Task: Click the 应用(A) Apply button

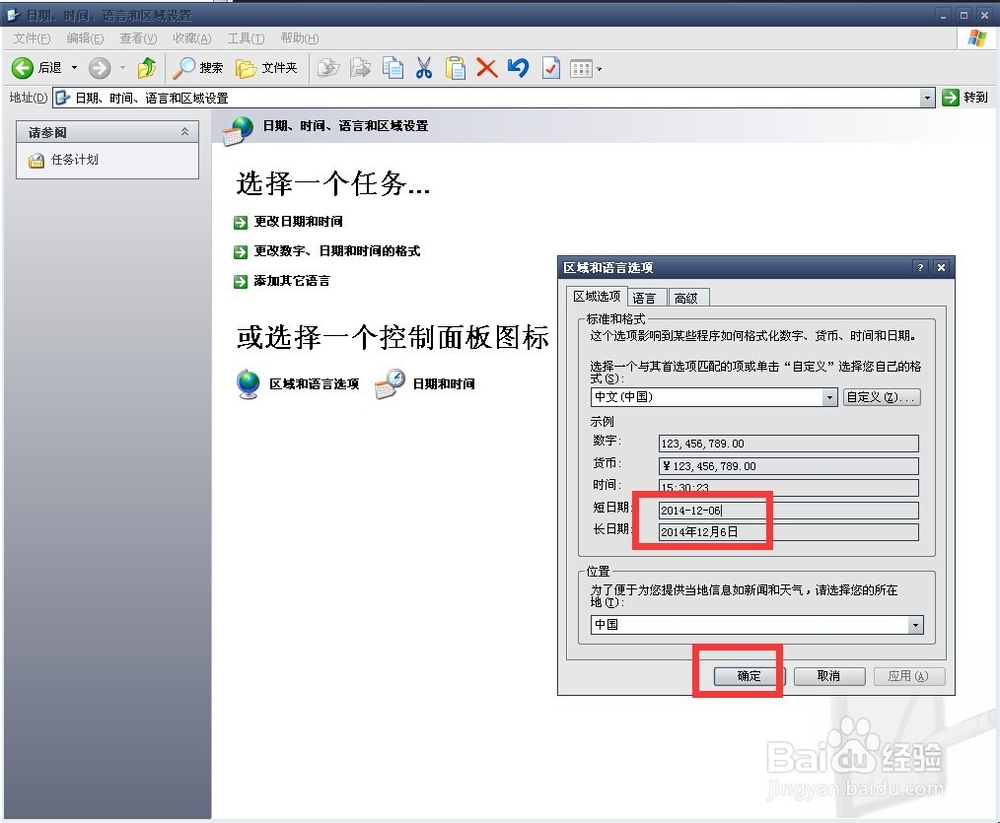Action: pyautogui.click(x=908, y=676)
